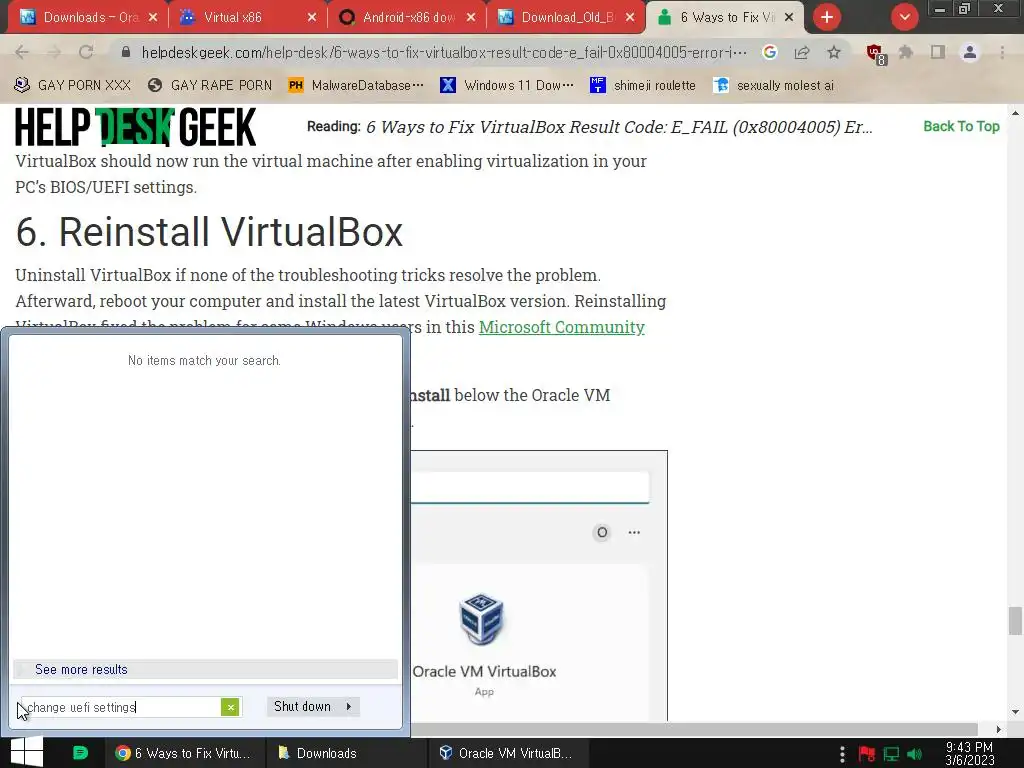This screenshot has height=768, width=1024.
Task: Click the horizontal page scrollbar
Action: [x=695, y=729]
